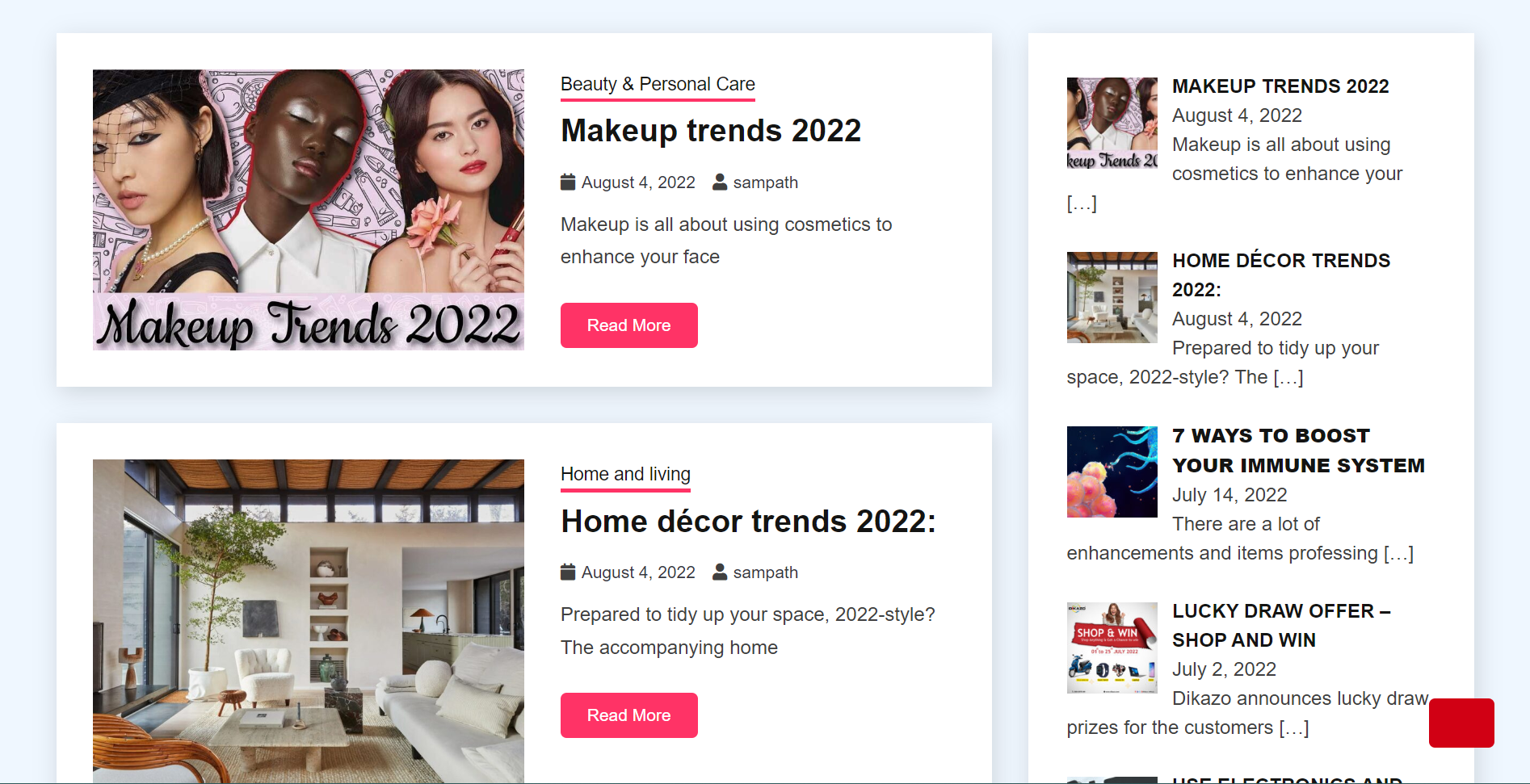This screenshot has height=784, width=1530.
Task: Open Read More for Home décor trends
Action: click(x=628, y=715)
